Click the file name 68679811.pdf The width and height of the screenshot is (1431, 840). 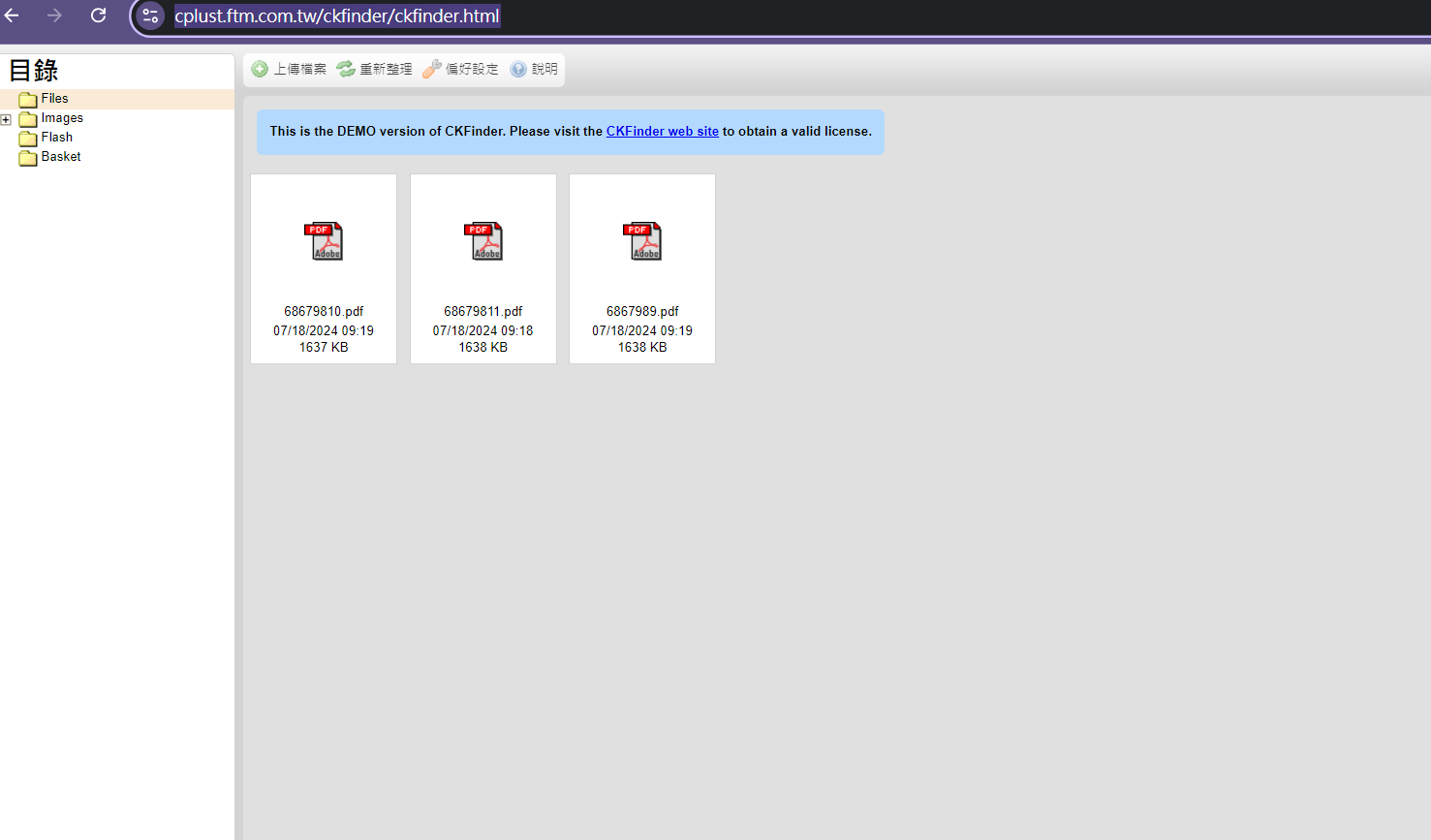483,311
